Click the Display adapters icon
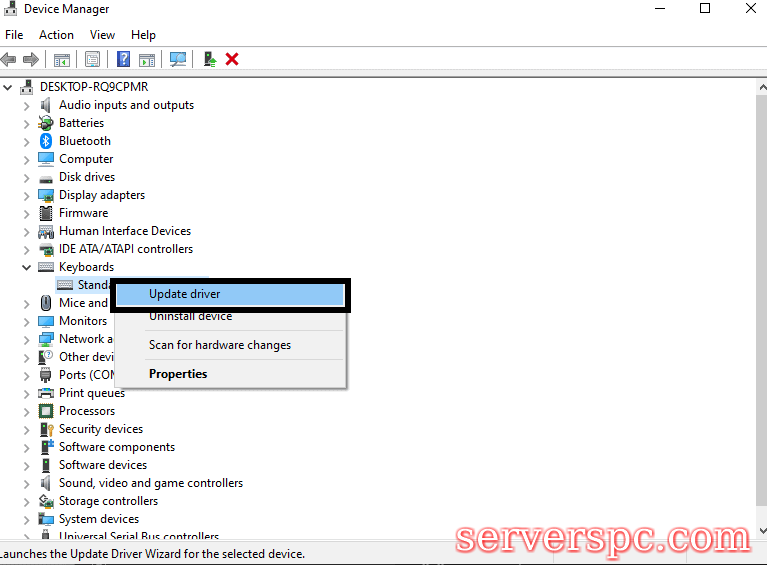The width and height of the screenshot is (767, 565). click(46, 195)
